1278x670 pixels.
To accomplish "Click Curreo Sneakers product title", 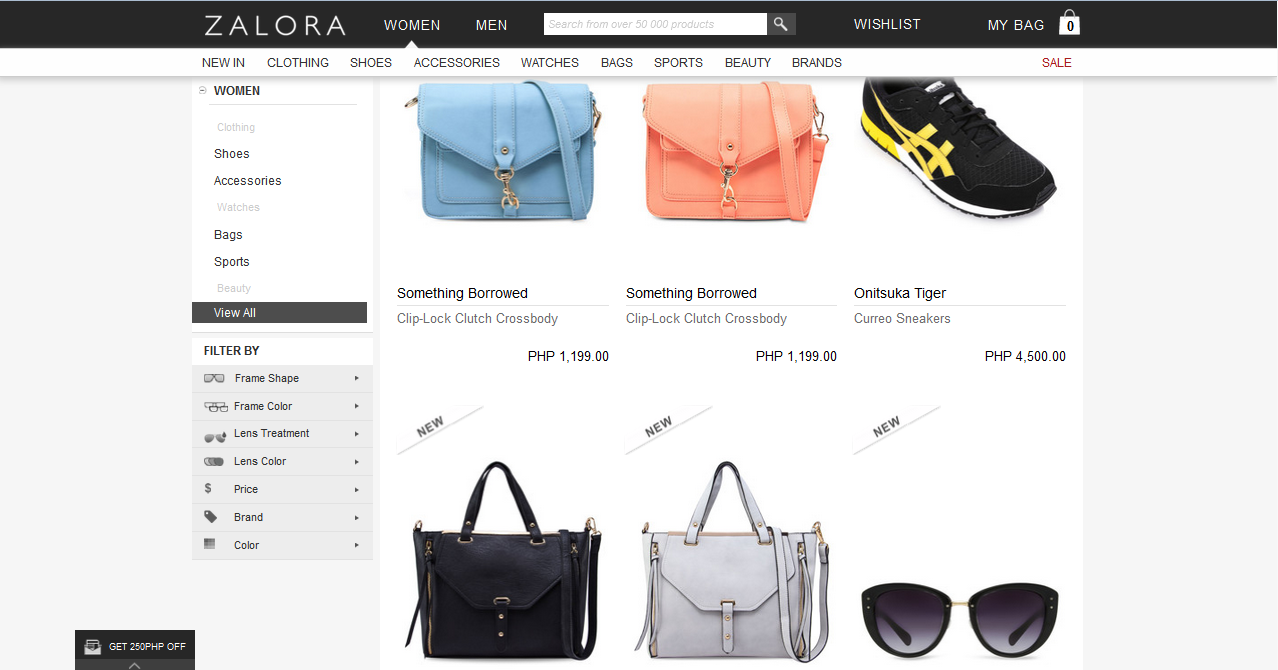I will point(902,318).
